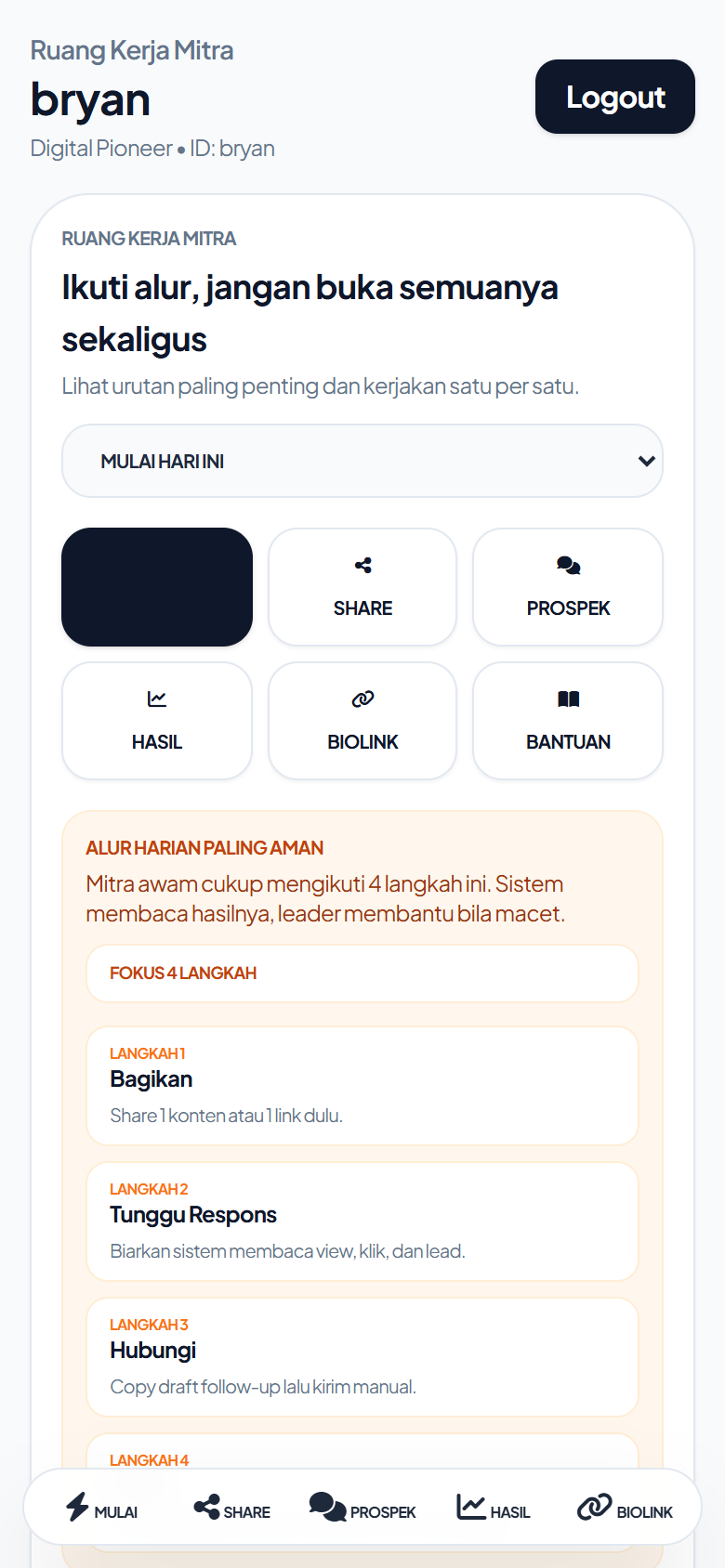Image resolution: width=725 pixels, height=1568 pixels.
Task: Tap the share icon in bottom navigation bar
Action: (x=206, y=1506)
